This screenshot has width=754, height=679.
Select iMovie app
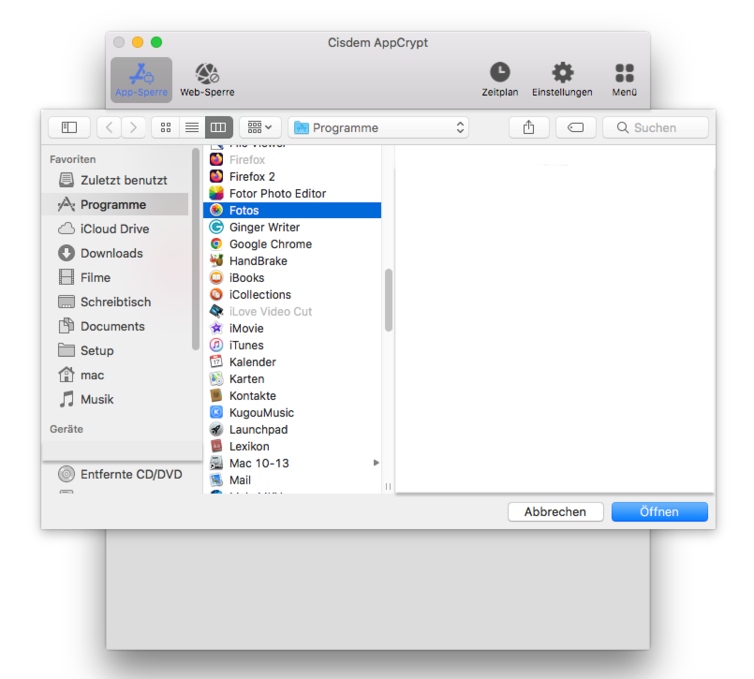click(x=292, y=328)
